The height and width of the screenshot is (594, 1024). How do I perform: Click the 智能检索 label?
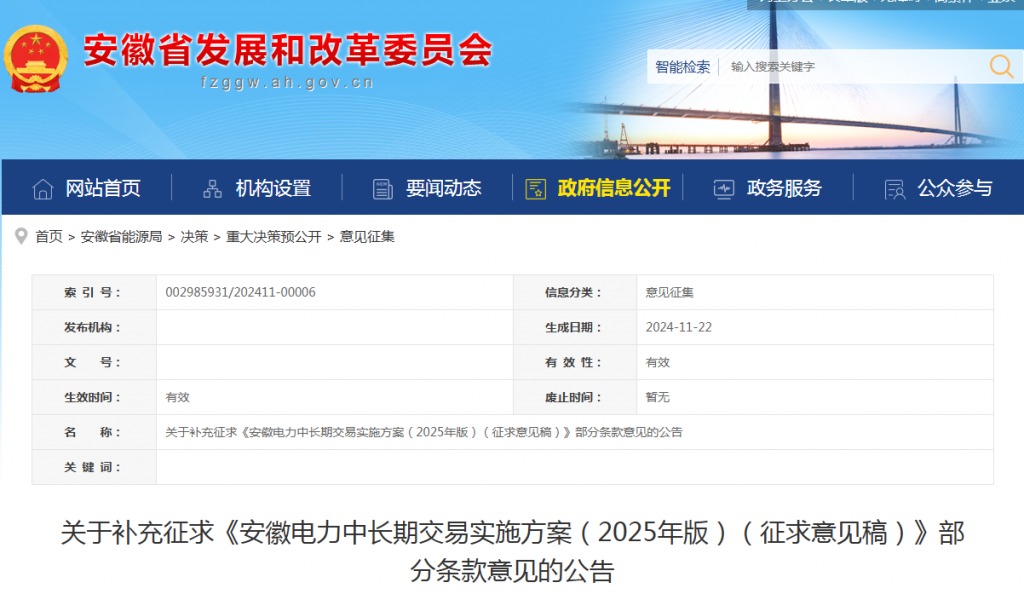tap(682, 67)
